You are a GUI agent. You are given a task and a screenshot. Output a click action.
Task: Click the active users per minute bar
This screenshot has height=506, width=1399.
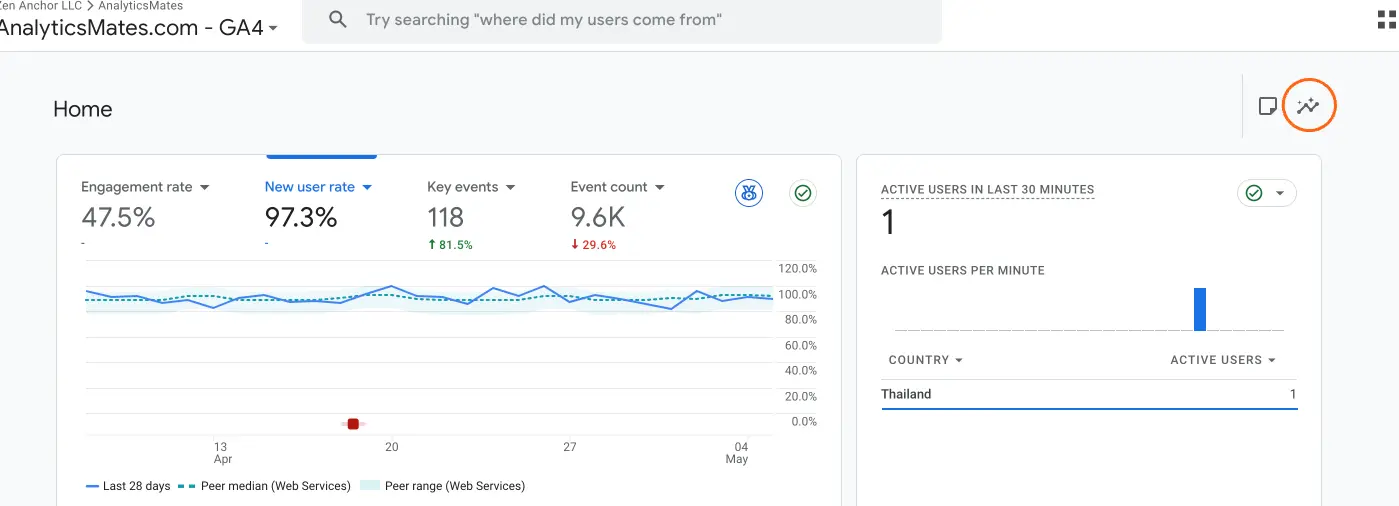click(1200, 309)
